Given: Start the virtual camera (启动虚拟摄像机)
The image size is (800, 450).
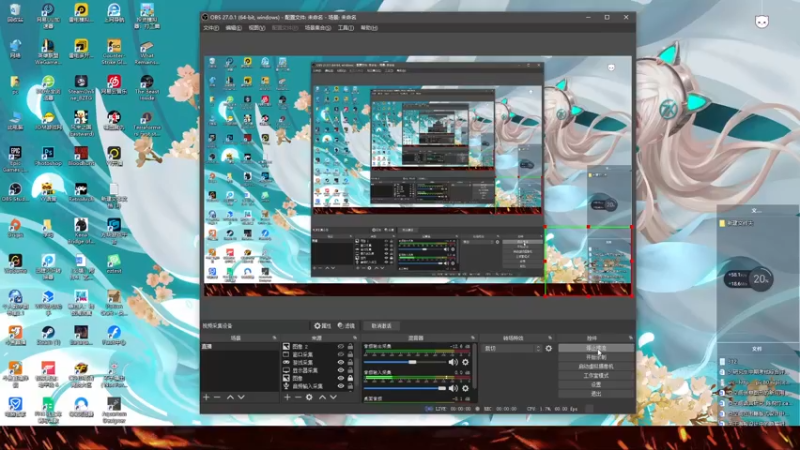Looking at the screenshot, I should click(596, 366).
